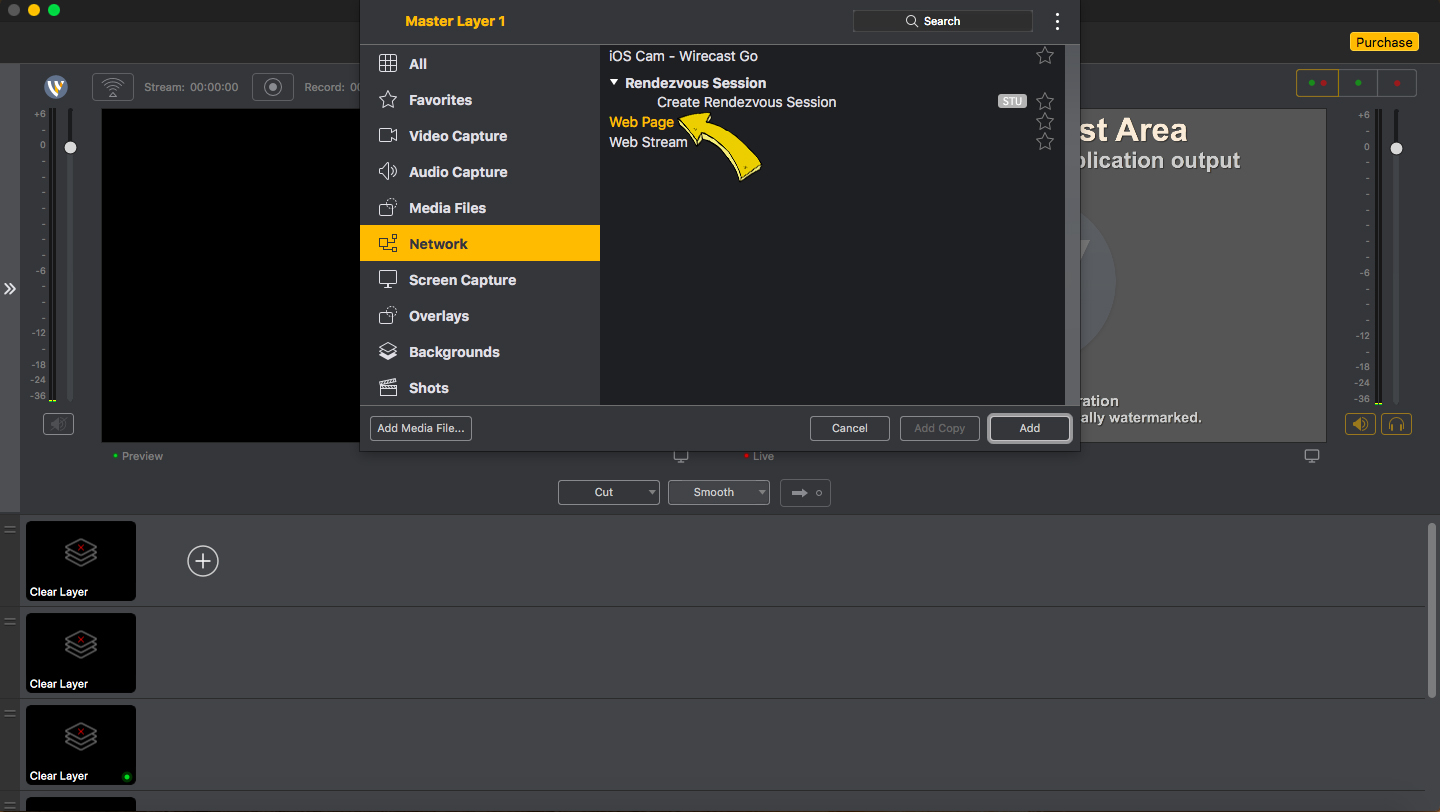Toggle the headphones monitor button
The height and width of the screenshot is (812, 1440).
[x=1396, y=424]
